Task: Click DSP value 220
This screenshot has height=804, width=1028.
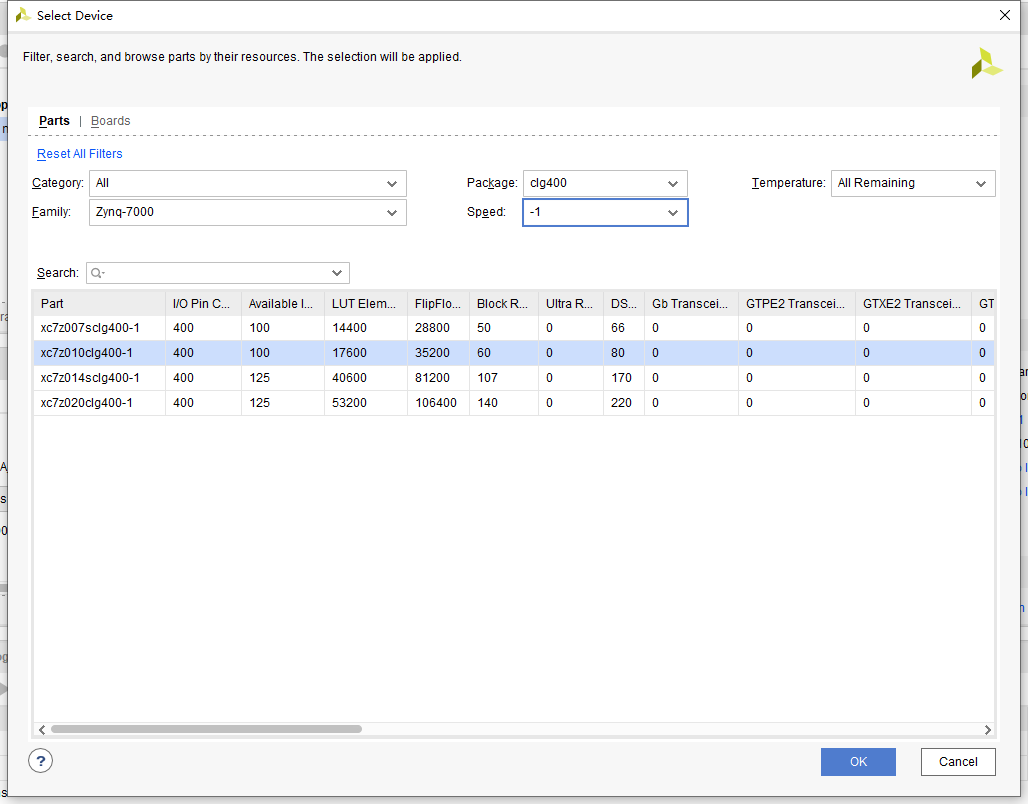Action: (x=621, y=403)
